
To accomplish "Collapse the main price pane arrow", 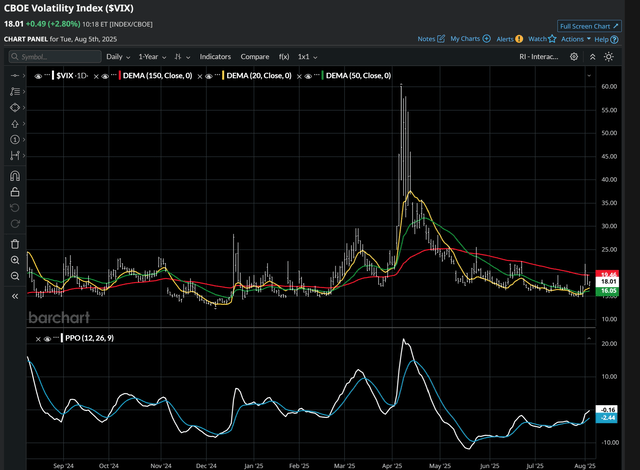I will (589, 76).
